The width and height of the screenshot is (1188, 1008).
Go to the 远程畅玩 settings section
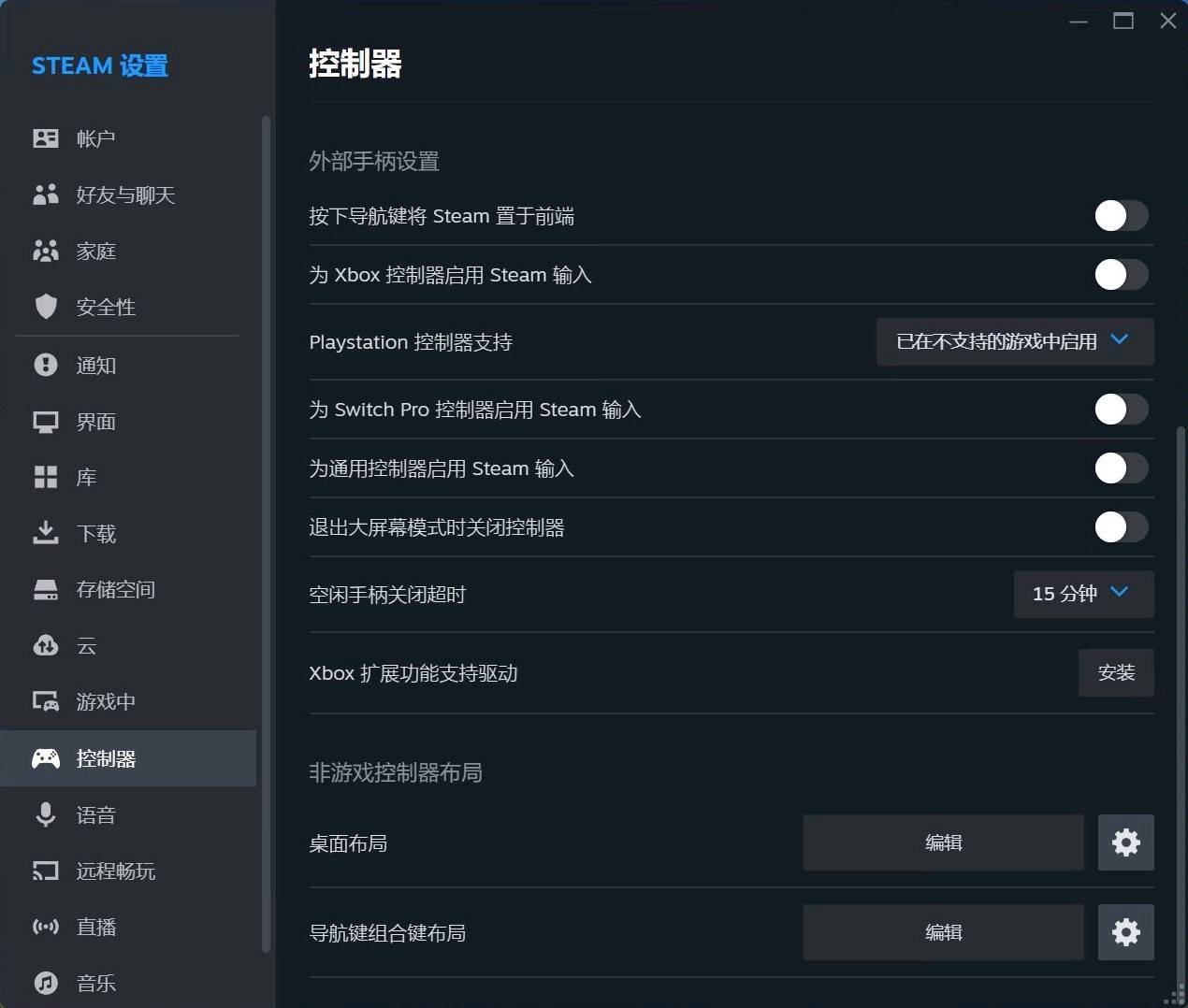tap(115, 871)
